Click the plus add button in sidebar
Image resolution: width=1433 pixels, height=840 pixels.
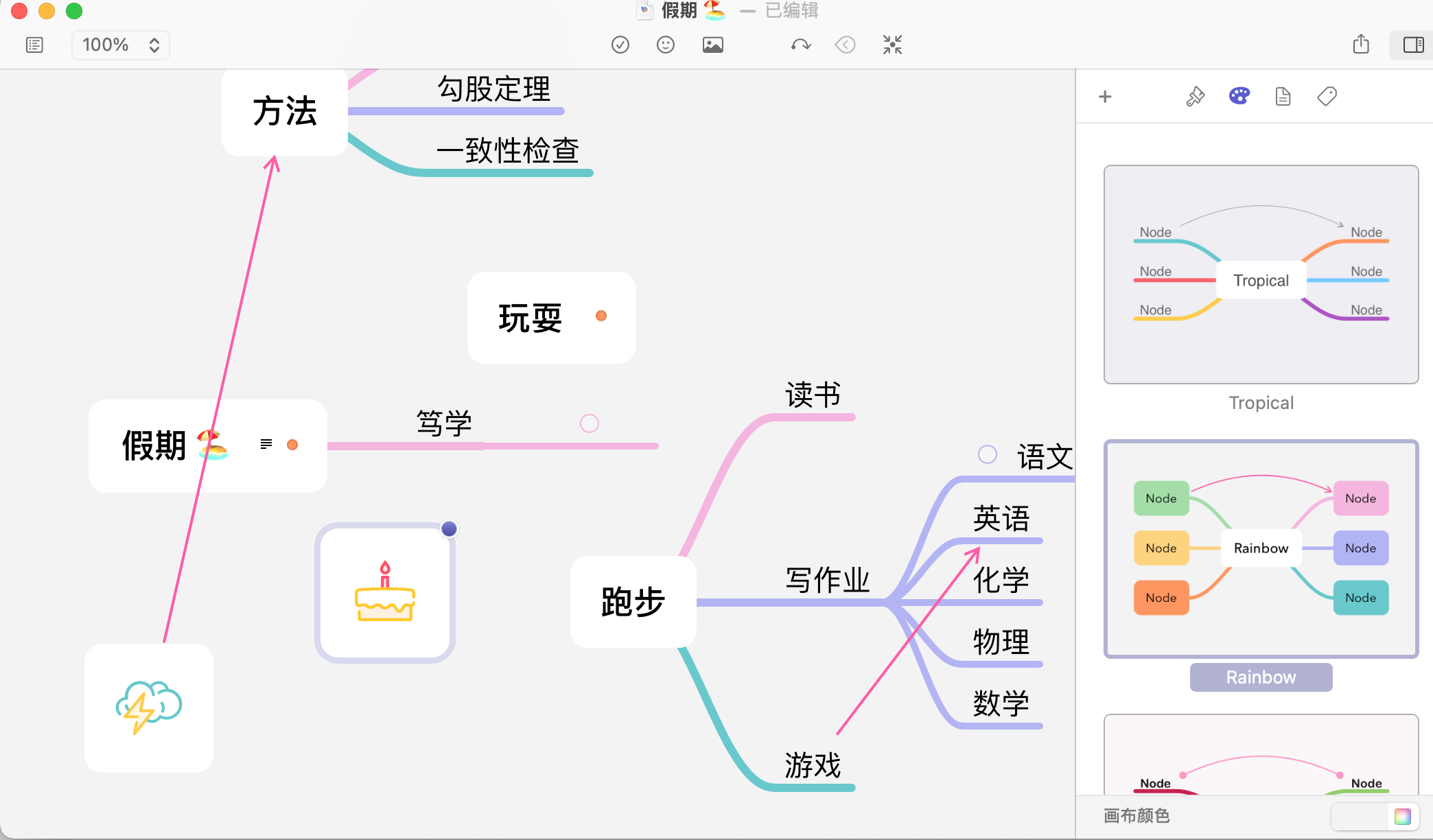coord(1105,97)
